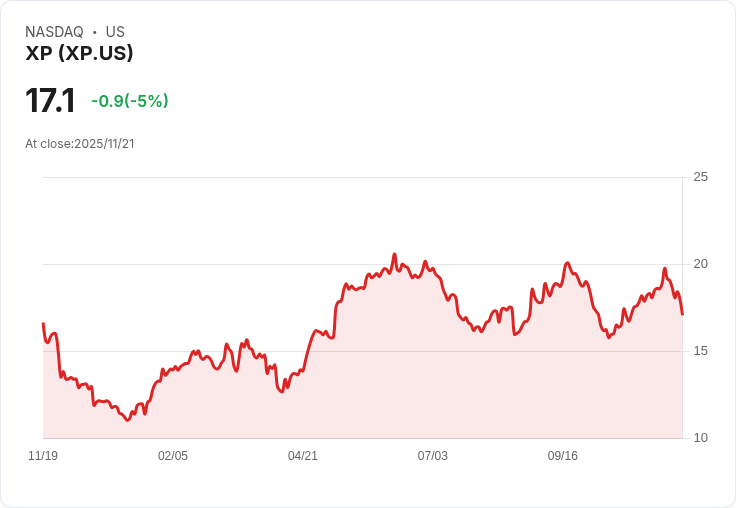Click the 25 y-axis label
736x508 pixels.
pyautogui.click(x=701, y=177)
